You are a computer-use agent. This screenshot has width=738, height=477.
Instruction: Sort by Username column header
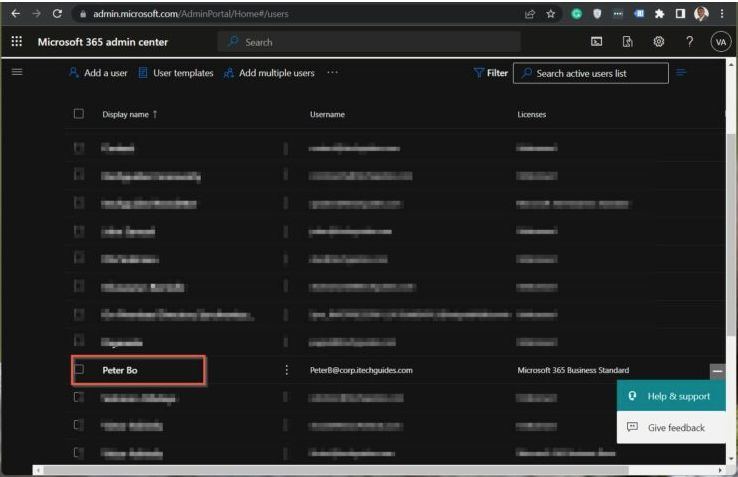pos(327,114)
